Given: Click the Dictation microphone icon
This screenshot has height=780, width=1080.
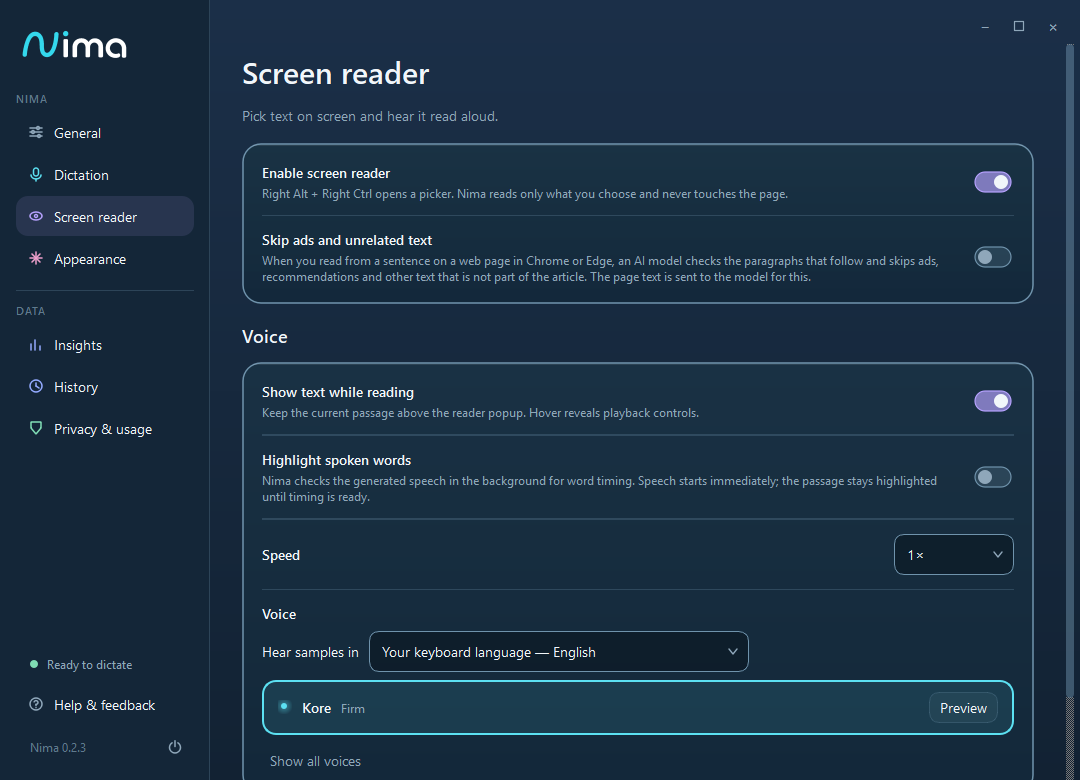Looking at the screenshot, I should [x=36, y=174].
